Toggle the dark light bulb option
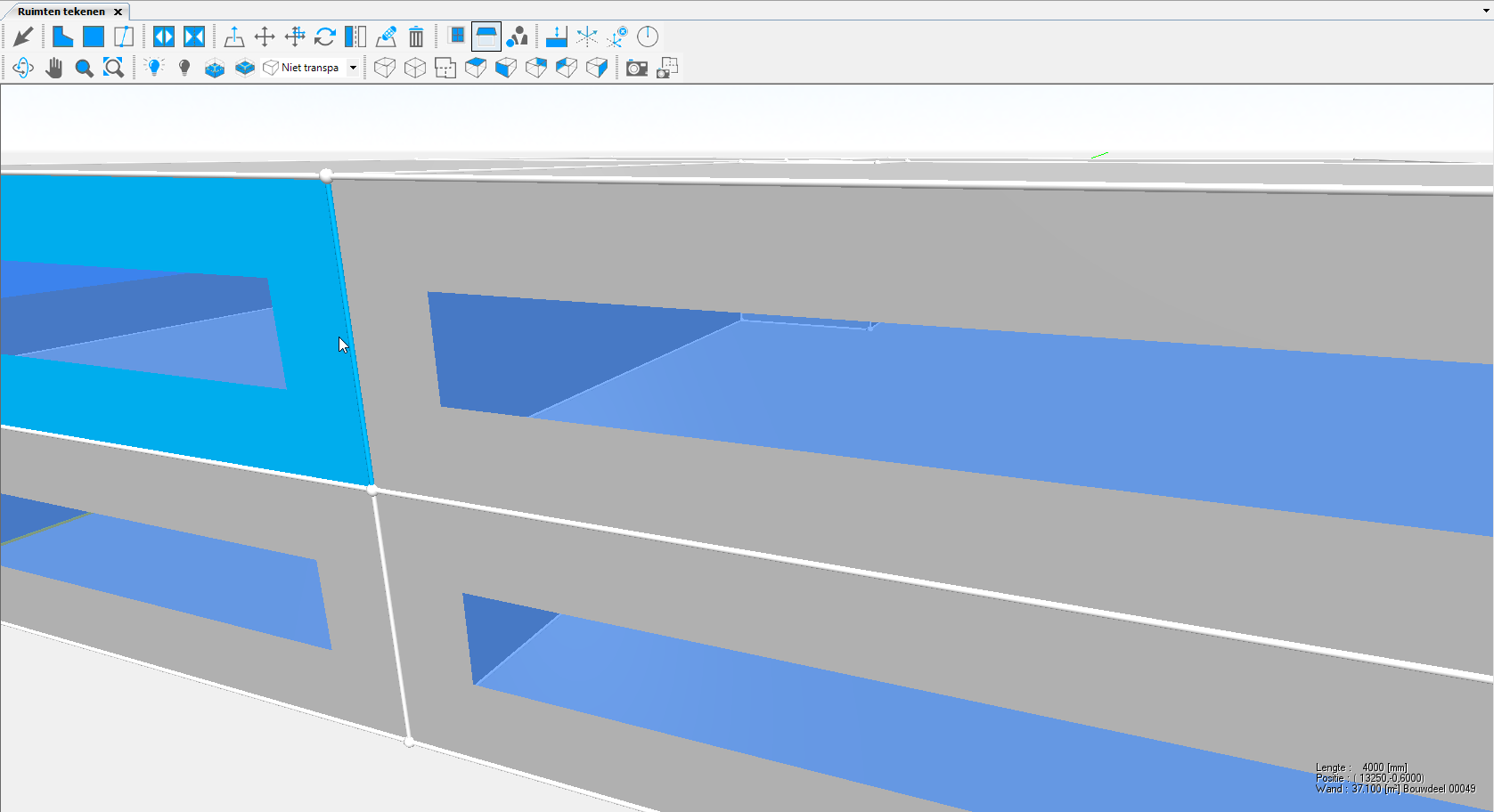 184,68
